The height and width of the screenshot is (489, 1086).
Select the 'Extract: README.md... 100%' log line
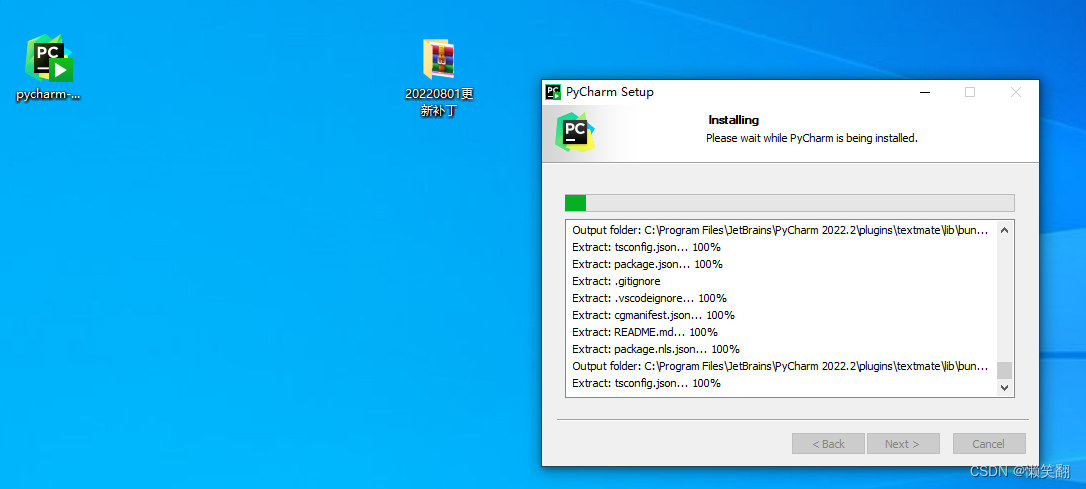coord(645,332)
